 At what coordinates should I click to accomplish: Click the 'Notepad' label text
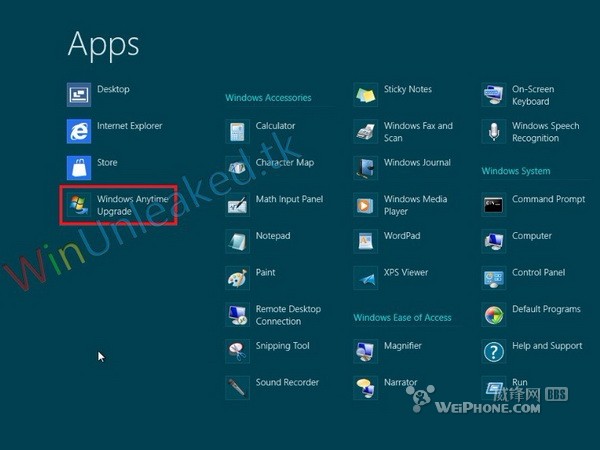point(273,236)
